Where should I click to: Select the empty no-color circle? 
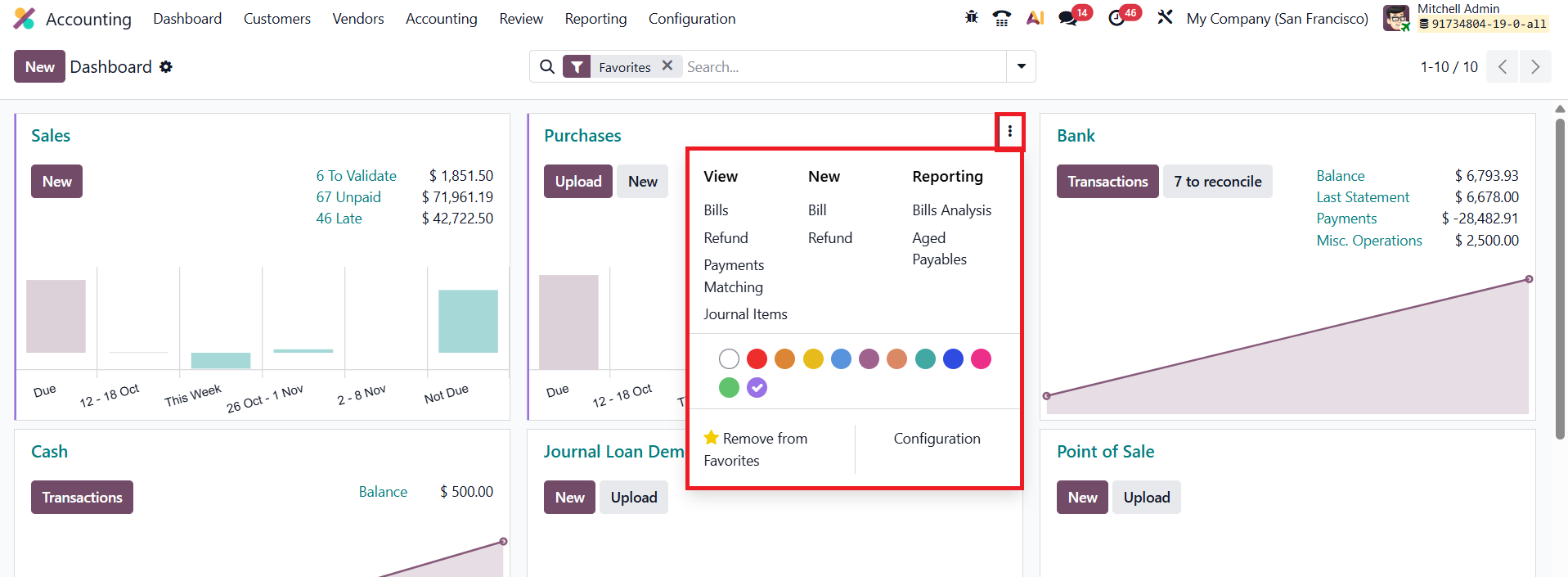tap(729, 358)
